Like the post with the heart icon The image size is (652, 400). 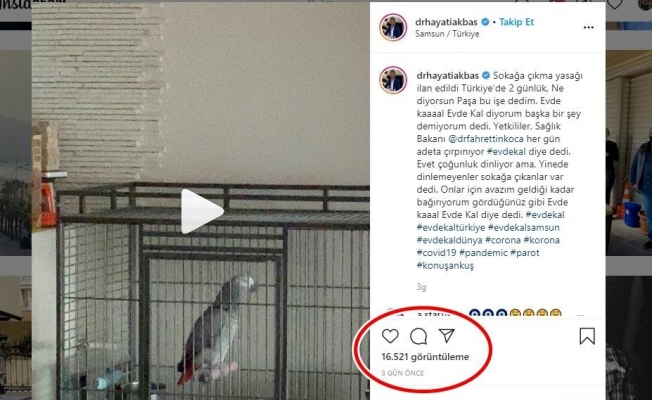390,336
